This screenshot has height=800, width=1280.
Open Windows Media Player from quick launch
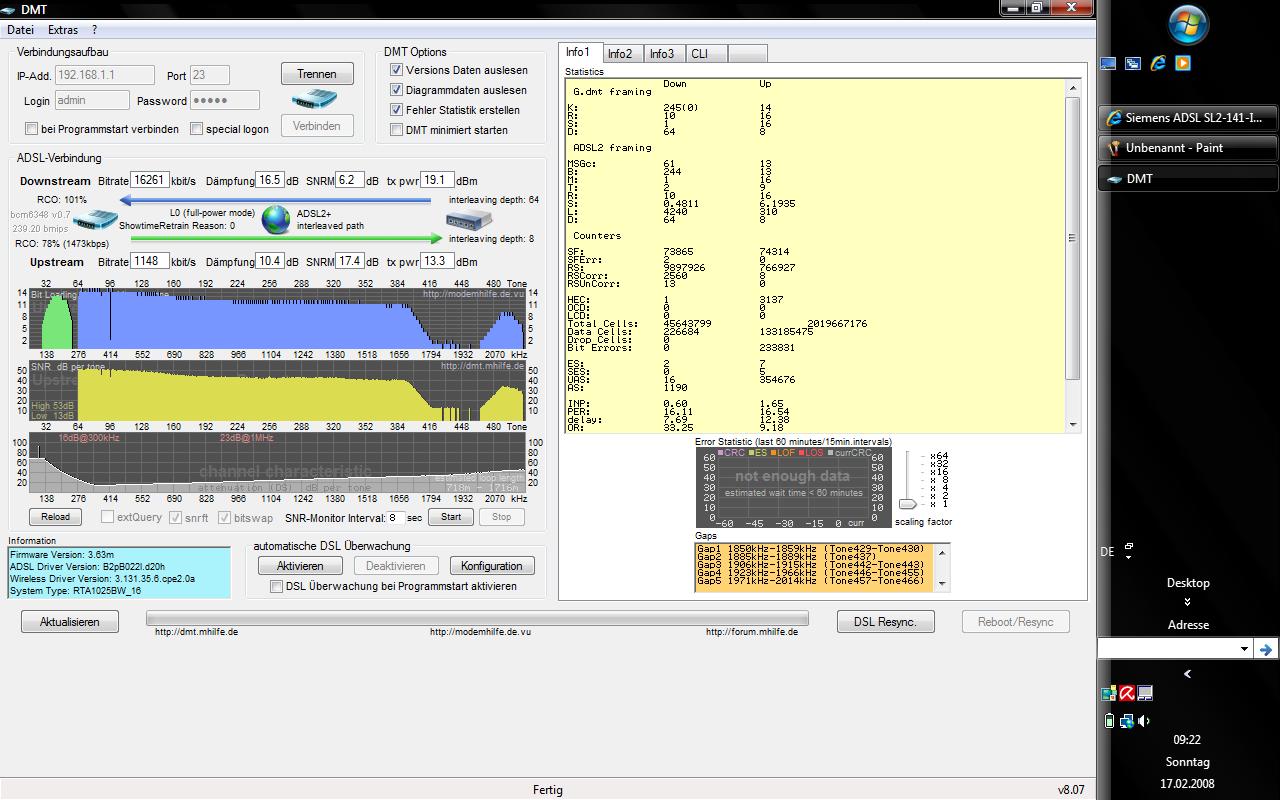tap(1183, 63)
